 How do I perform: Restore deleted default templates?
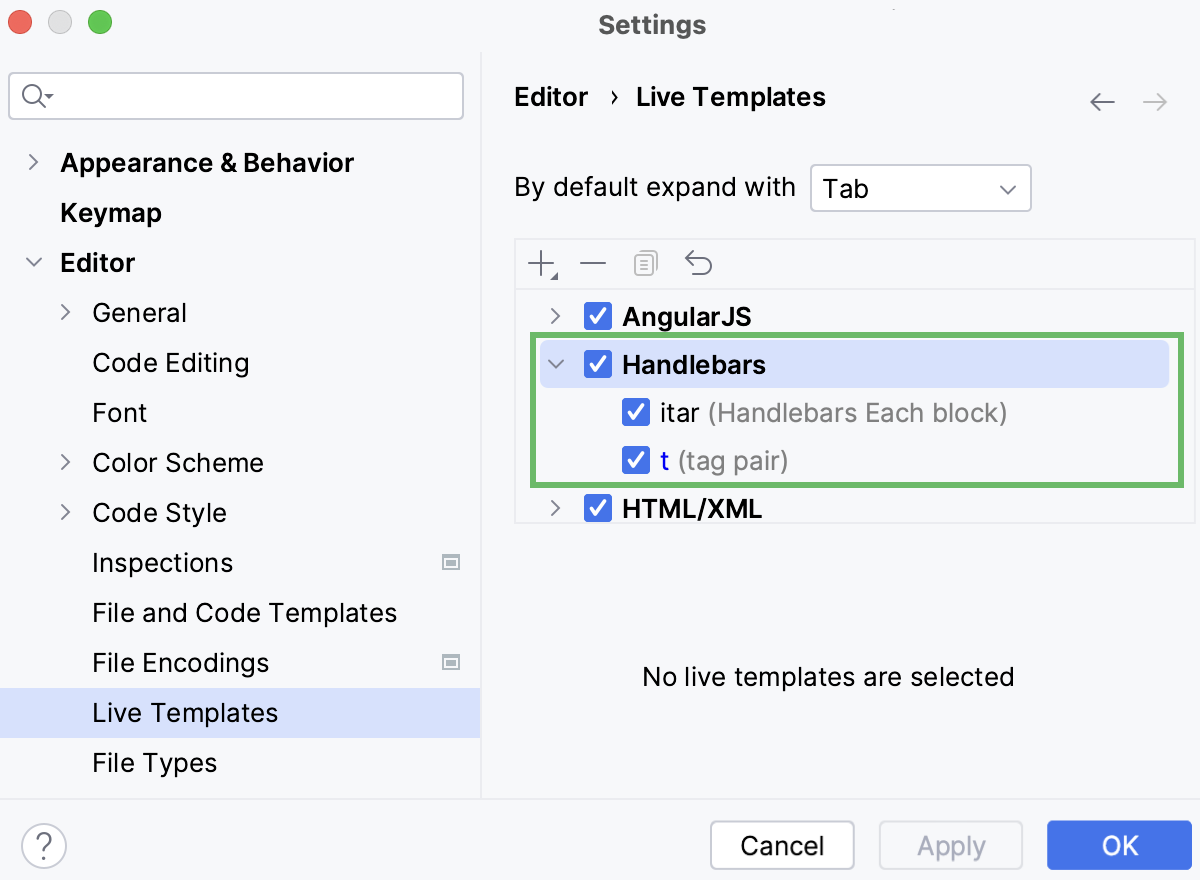coord(698,263)
